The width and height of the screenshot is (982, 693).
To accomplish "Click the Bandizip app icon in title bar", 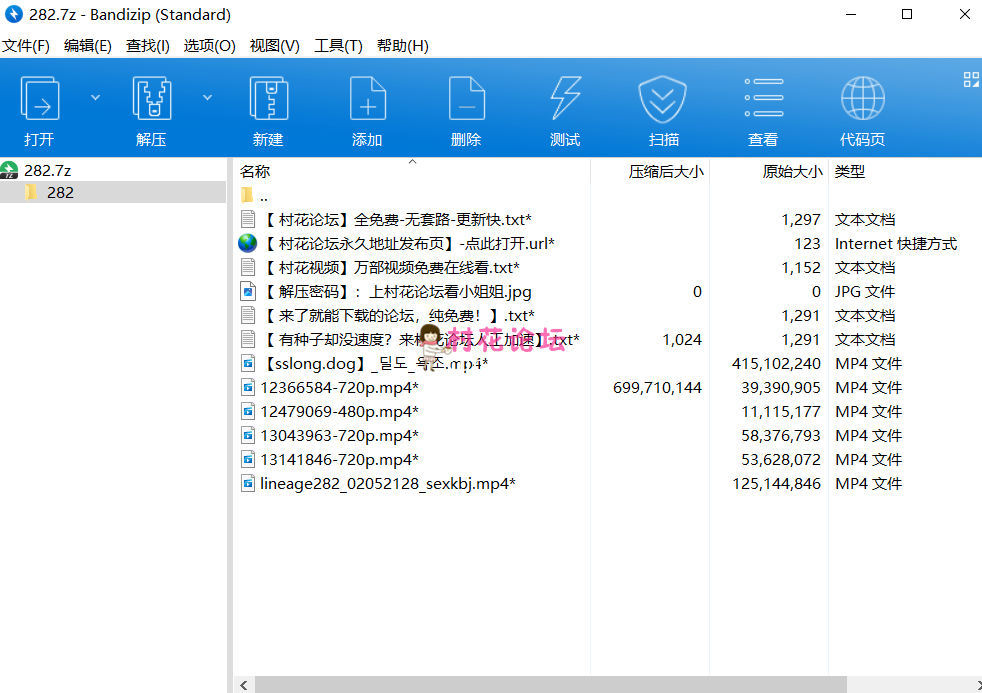I will [13, 14].
